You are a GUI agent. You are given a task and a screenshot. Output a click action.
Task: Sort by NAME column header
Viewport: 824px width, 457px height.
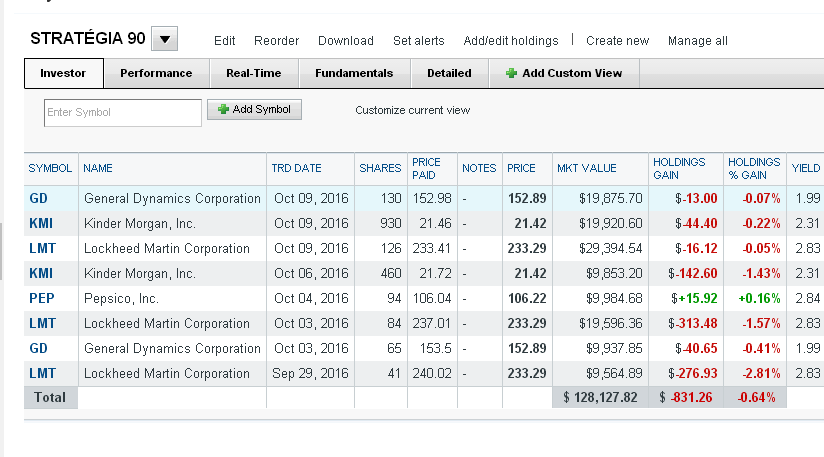pyautogui.click(x=98, y=168)
